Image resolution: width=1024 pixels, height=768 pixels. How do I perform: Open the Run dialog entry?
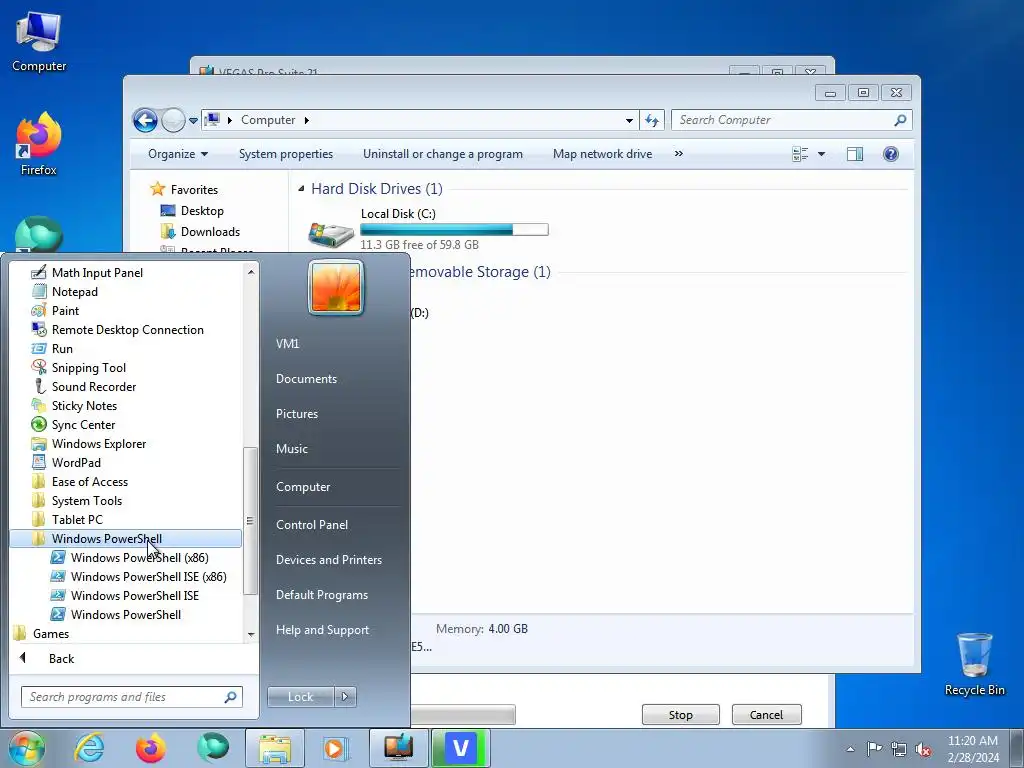point(62,348)
